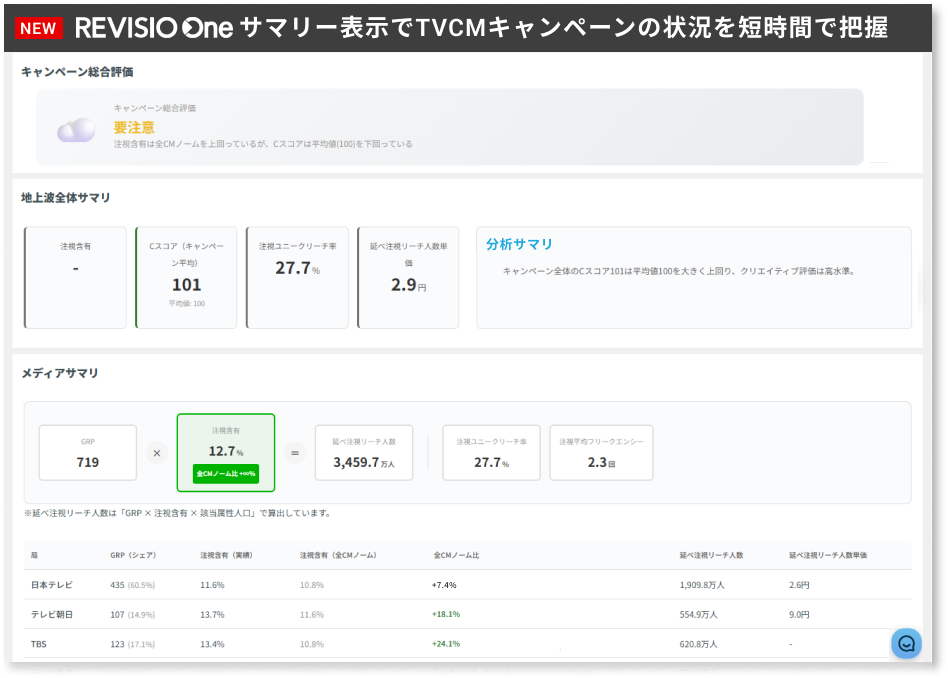
Task: Click the cloud weather icon in campaign evaluation
Action: (x=76, y=130)
